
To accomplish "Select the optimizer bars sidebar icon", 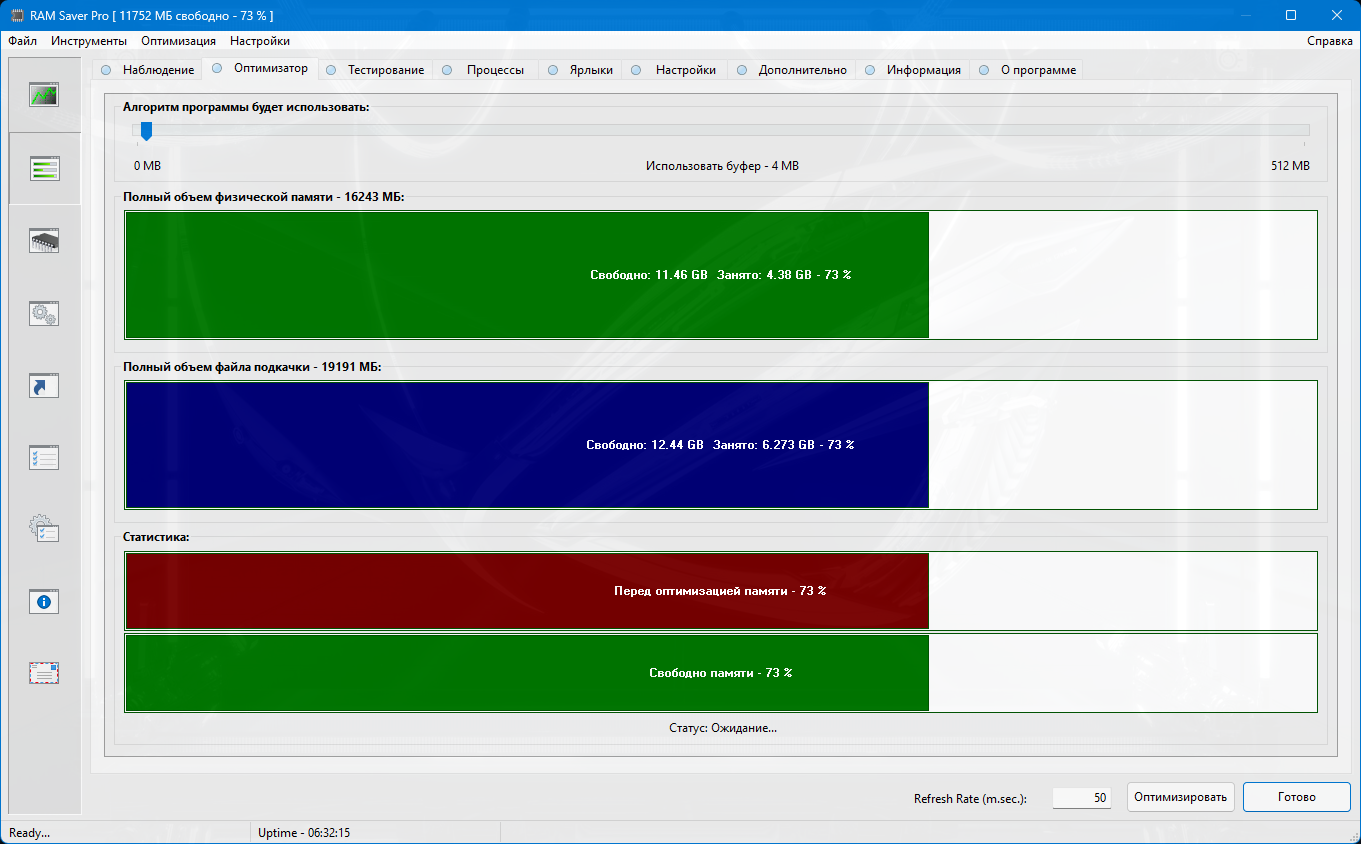I will [x=44, y=168].
